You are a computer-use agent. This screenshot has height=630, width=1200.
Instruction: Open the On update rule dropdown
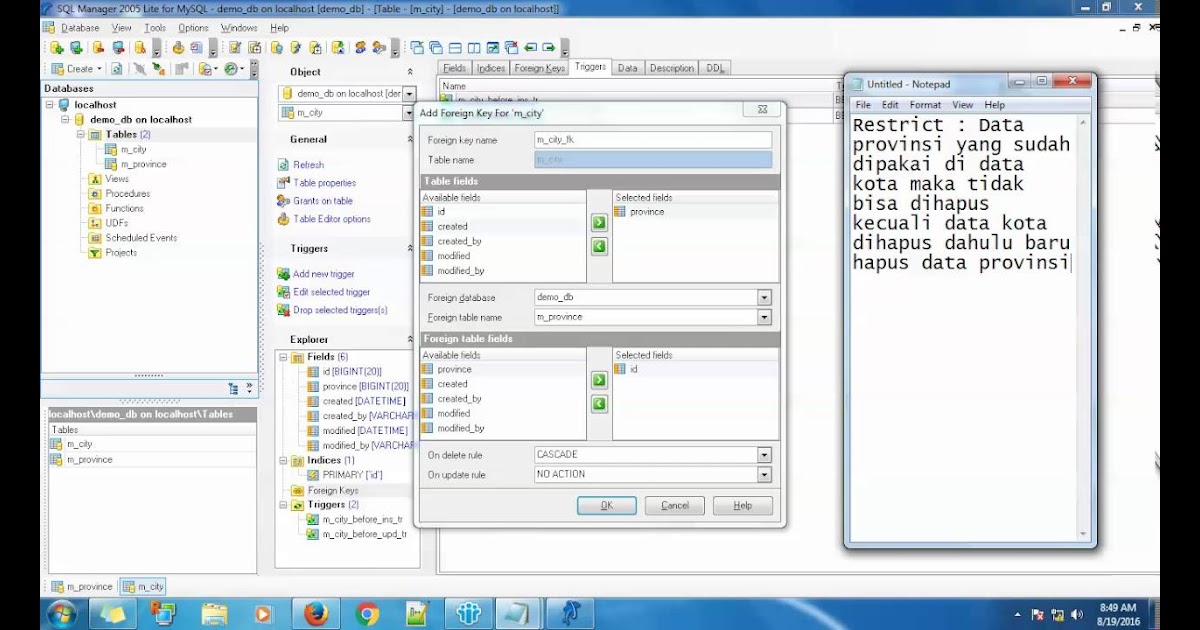click(764, 475)
